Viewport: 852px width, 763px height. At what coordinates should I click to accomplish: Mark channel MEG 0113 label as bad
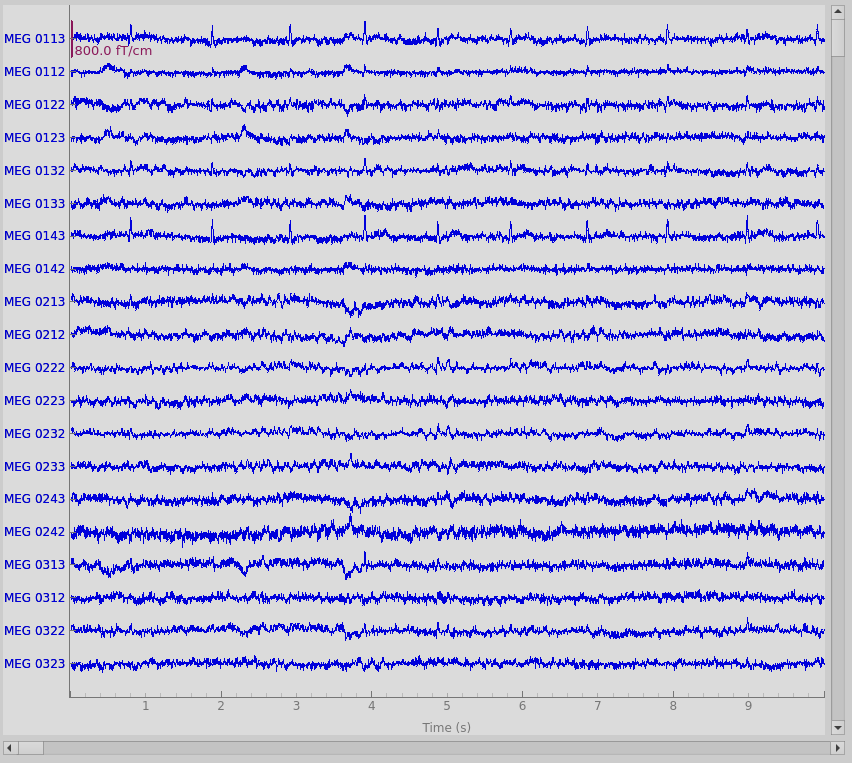click(x=35, y=39)
